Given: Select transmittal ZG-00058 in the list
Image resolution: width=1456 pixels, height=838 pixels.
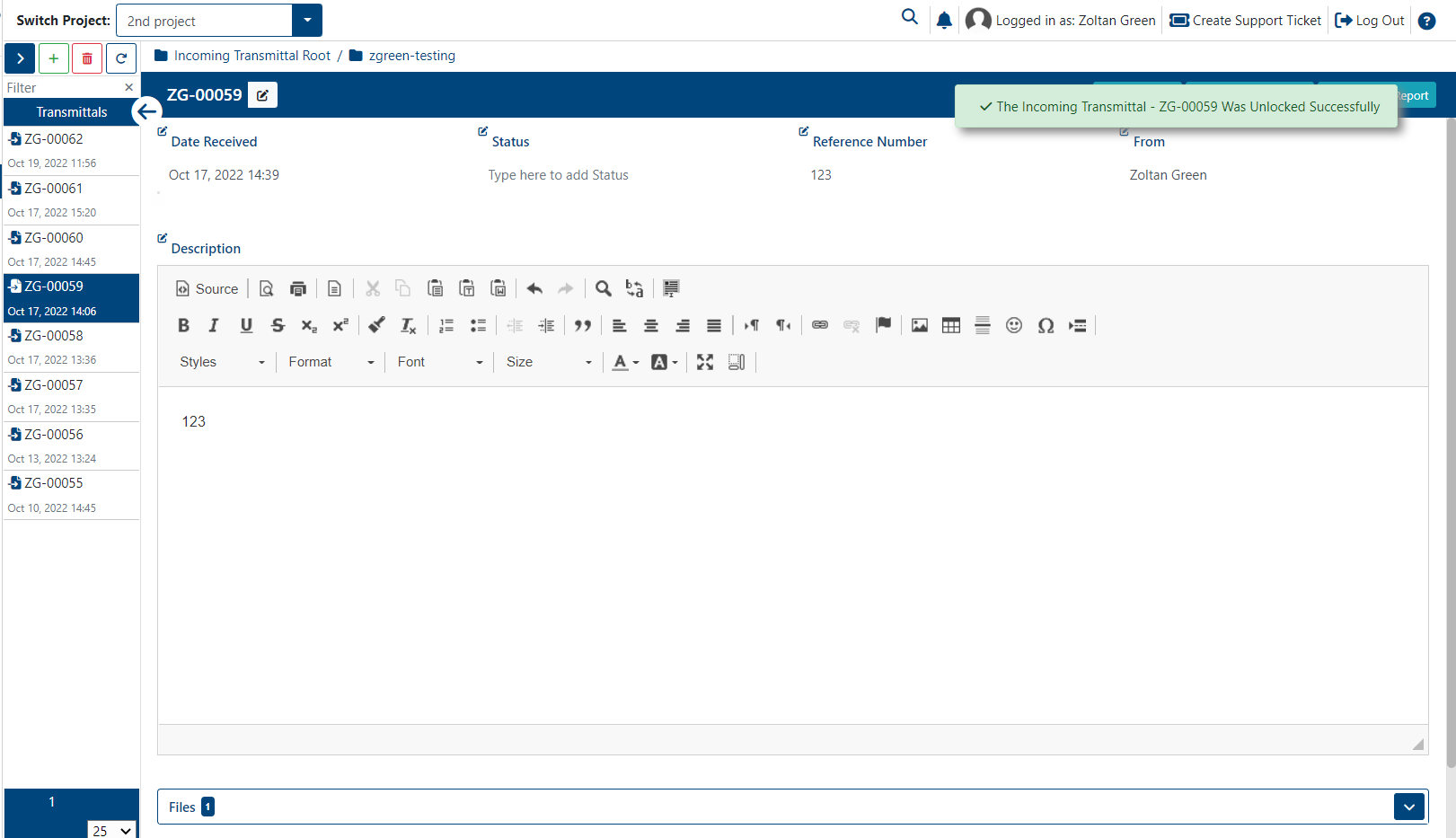Looking at the screenshot, I should [72, 347].
